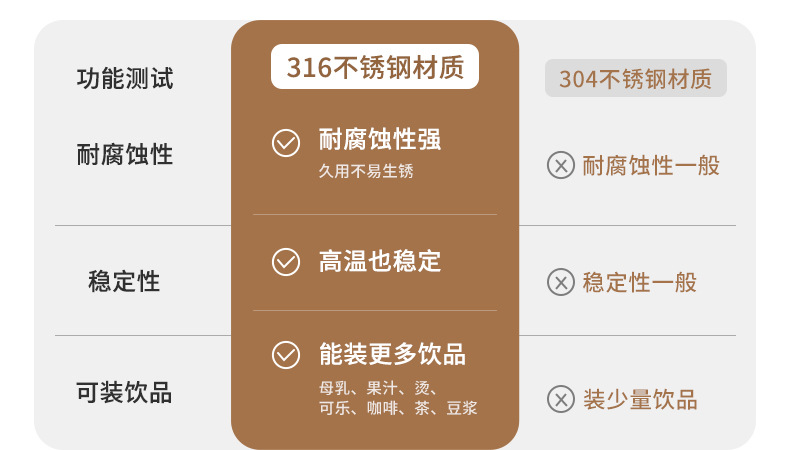
Task: Click the 高温也稳定 heading text
Action: [380, 262]
